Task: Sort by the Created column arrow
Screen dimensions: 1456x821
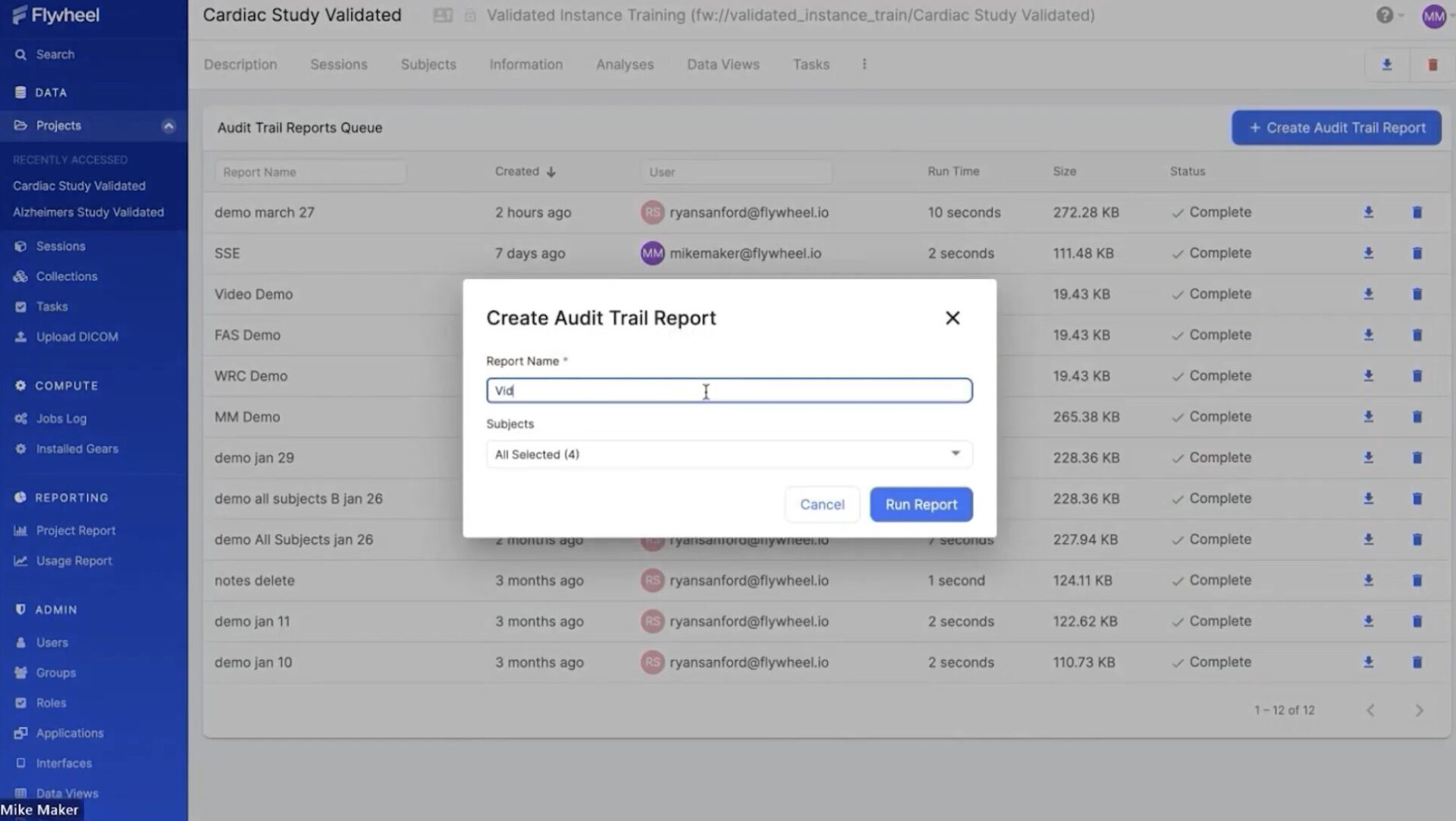Action: [551, 172]
